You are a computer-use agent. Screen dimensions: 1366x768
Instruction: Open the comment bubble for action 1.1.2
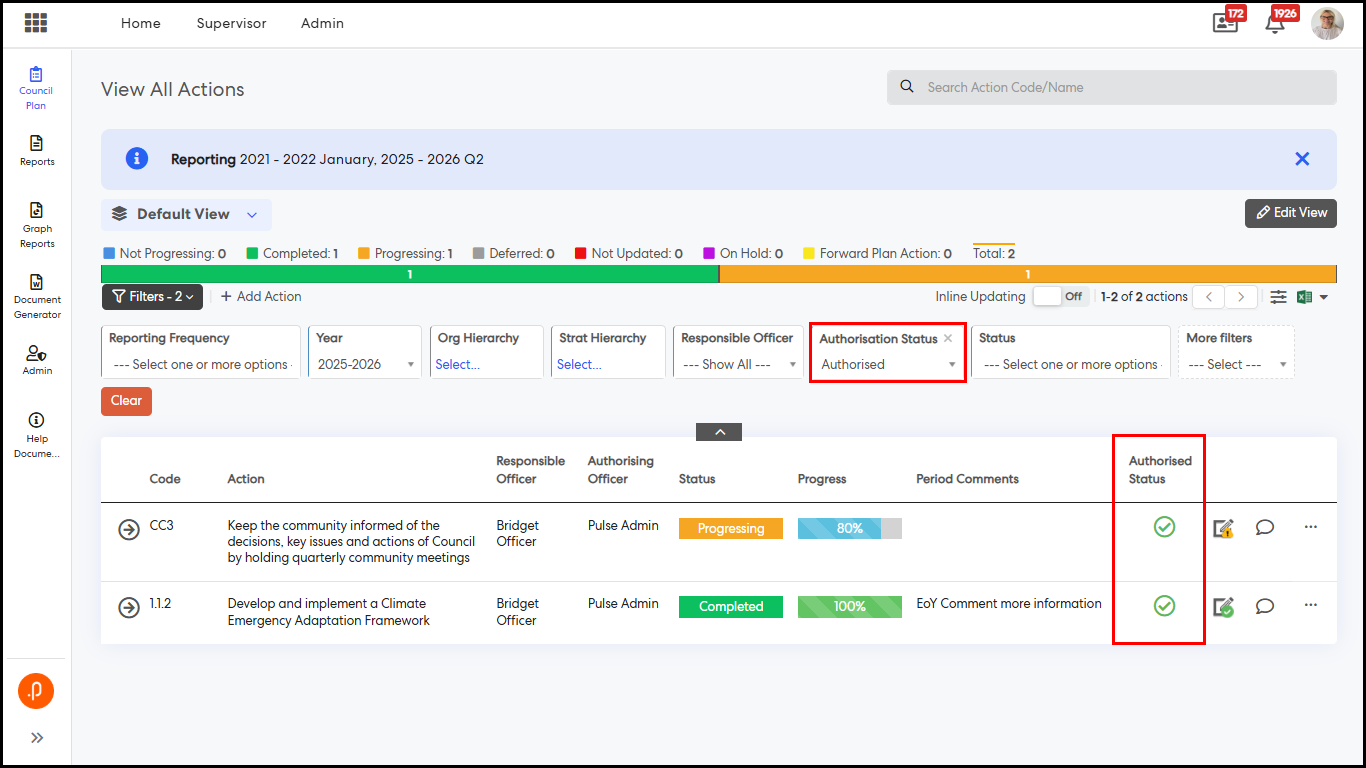click(1265, 606)
